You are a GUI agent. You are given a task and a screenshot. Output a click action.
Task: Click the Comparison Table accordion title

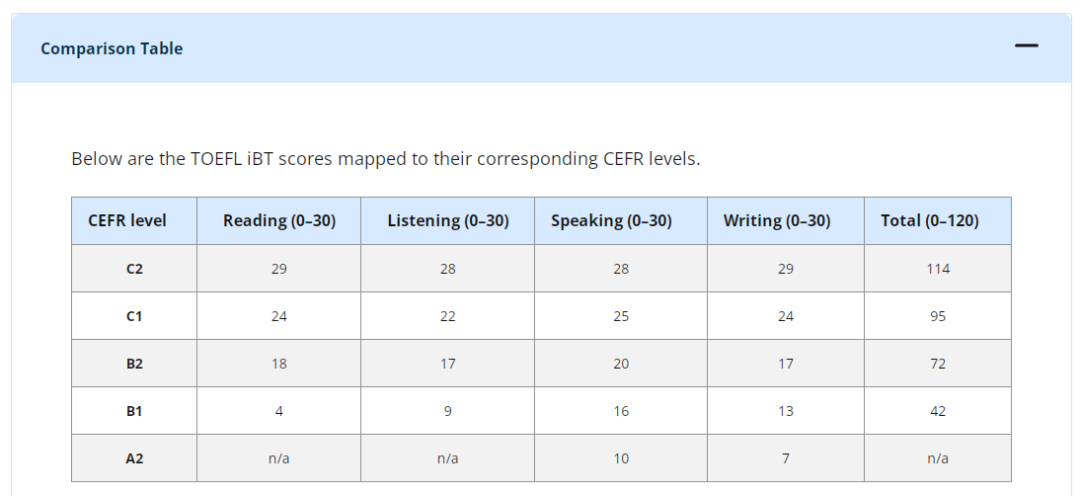(x=112, y=49)
